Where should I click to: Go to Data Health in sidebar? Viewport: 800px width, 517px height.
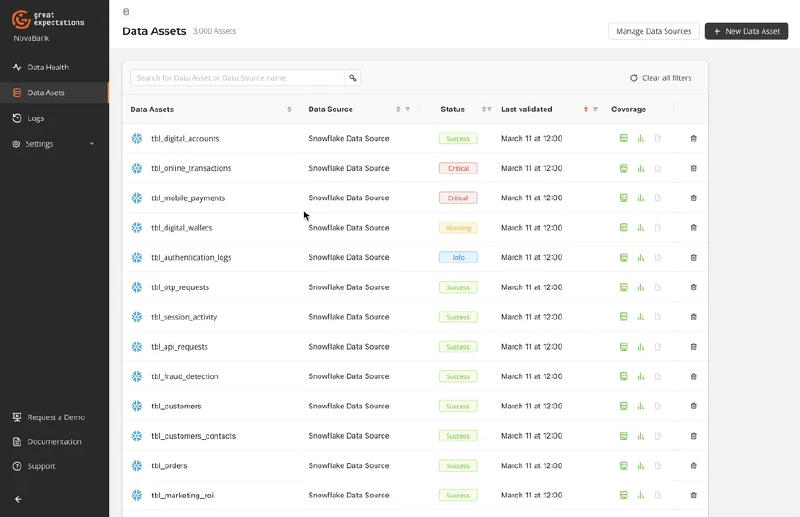[48, 67]
